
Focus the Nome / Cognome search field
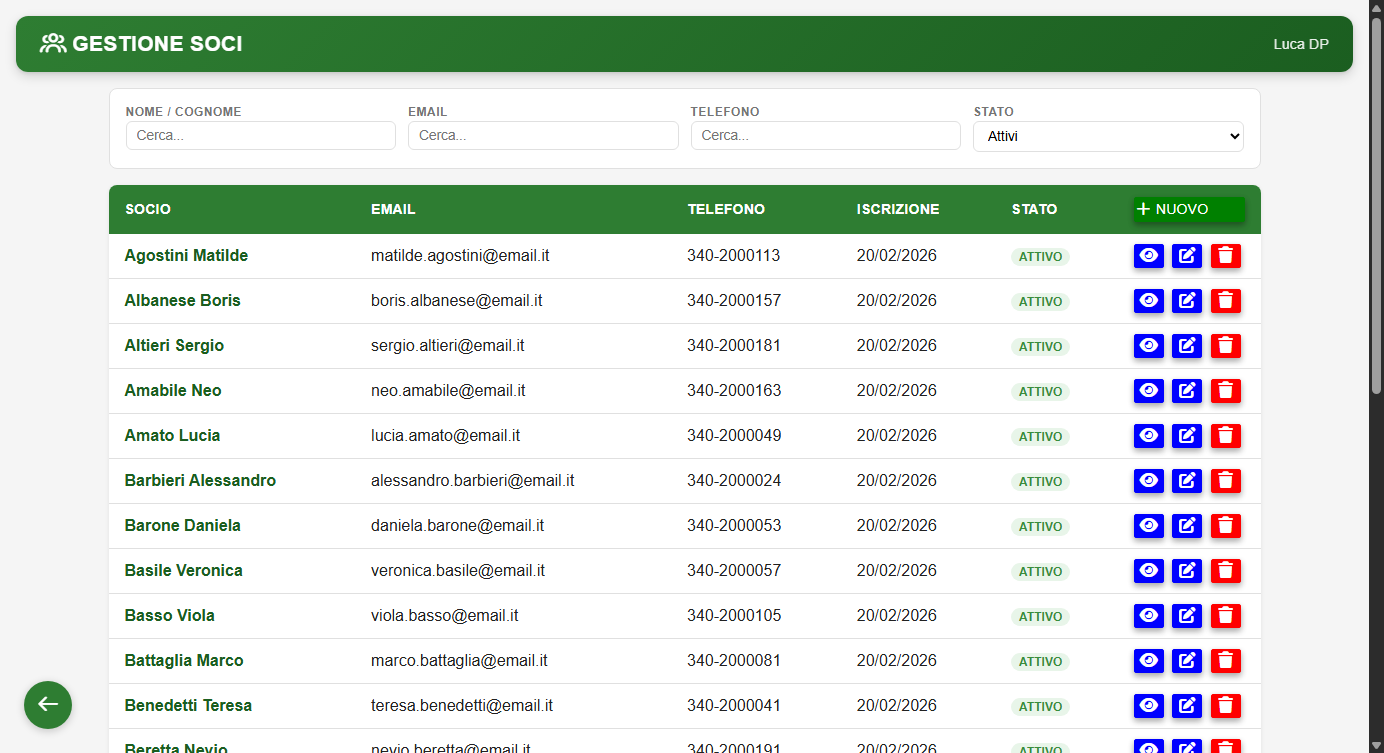[x=261, y=136]
